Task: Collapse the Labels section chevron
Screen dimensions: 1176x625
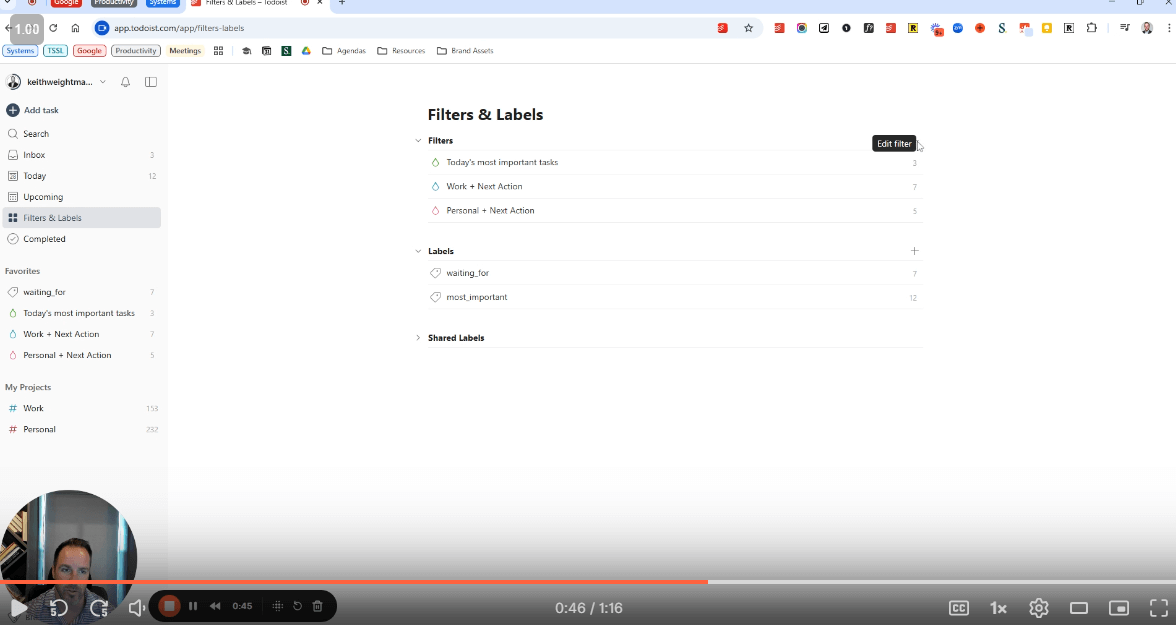Action: [418, 251]
